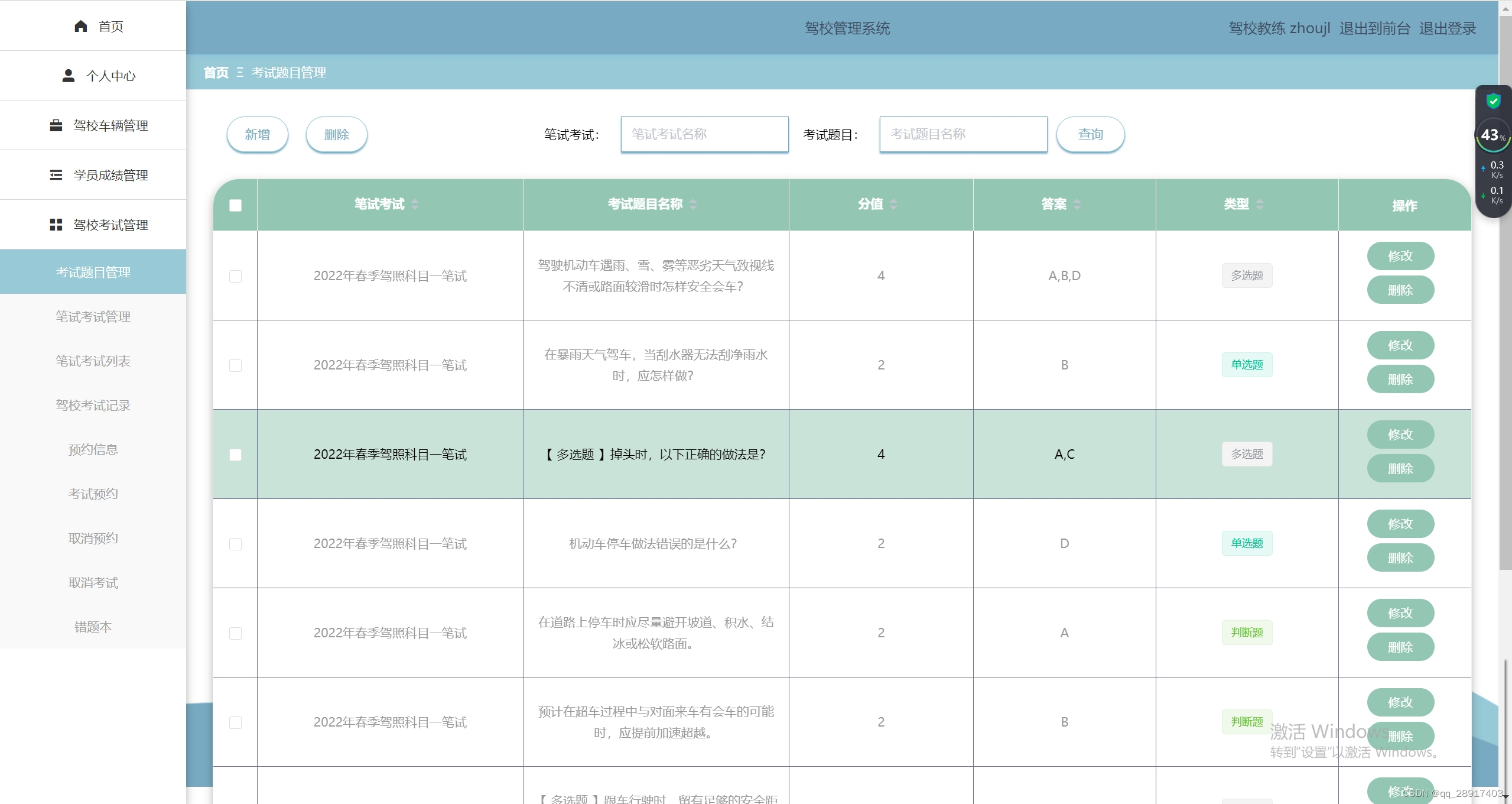The height and width of the screenshot is (804, 1512).
Task: Focus the 考试题目名称 input field
Action: point(963,134)
